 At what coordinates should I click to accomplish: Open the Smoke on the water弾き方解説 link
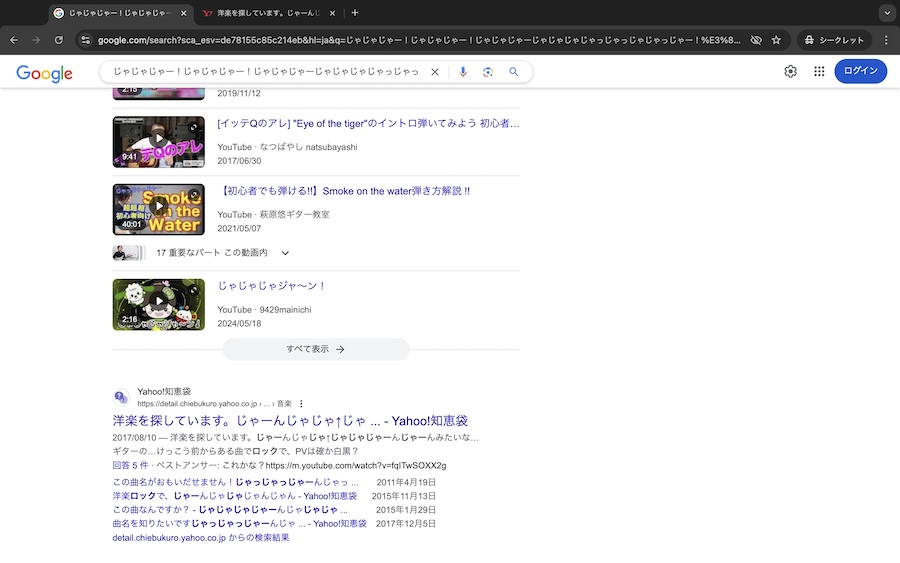(343, 191)
